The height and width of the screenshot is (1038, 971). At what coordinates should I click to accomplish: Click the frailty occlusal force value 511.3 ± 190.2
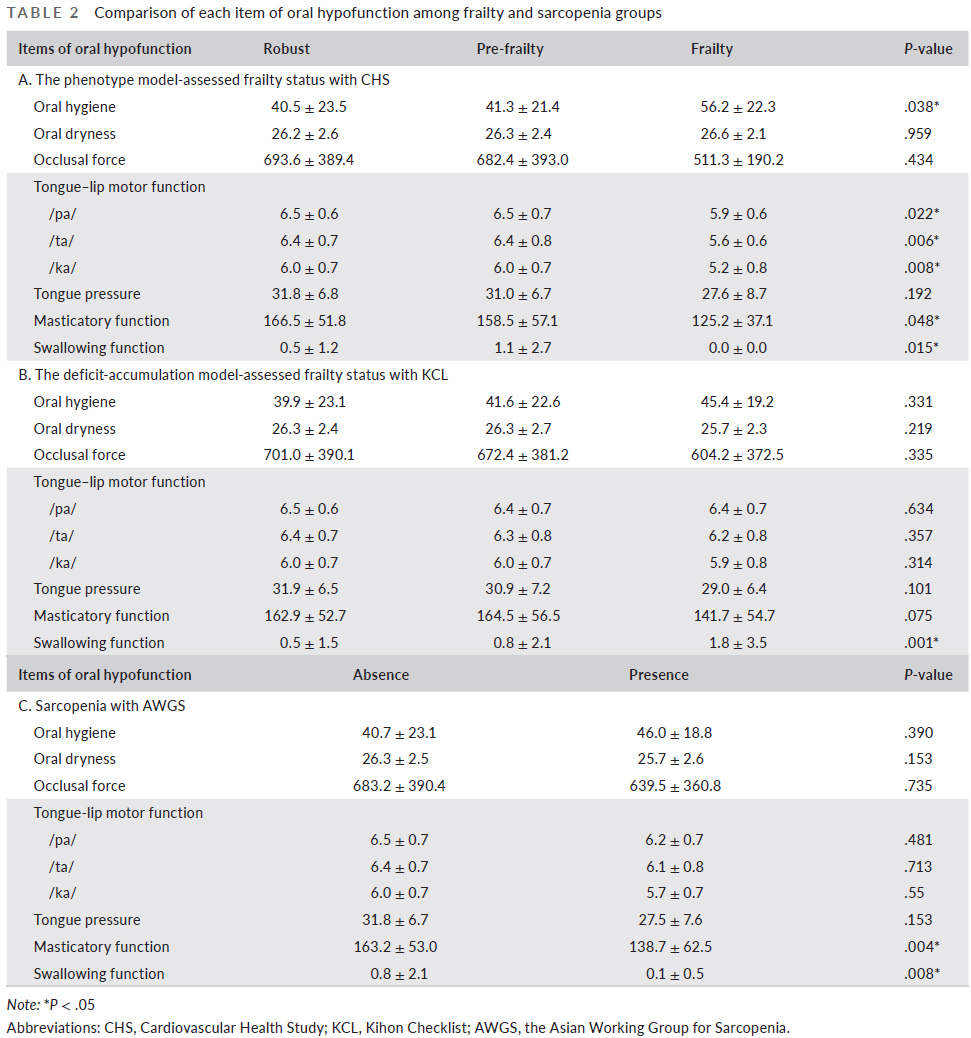click(738, 160)
